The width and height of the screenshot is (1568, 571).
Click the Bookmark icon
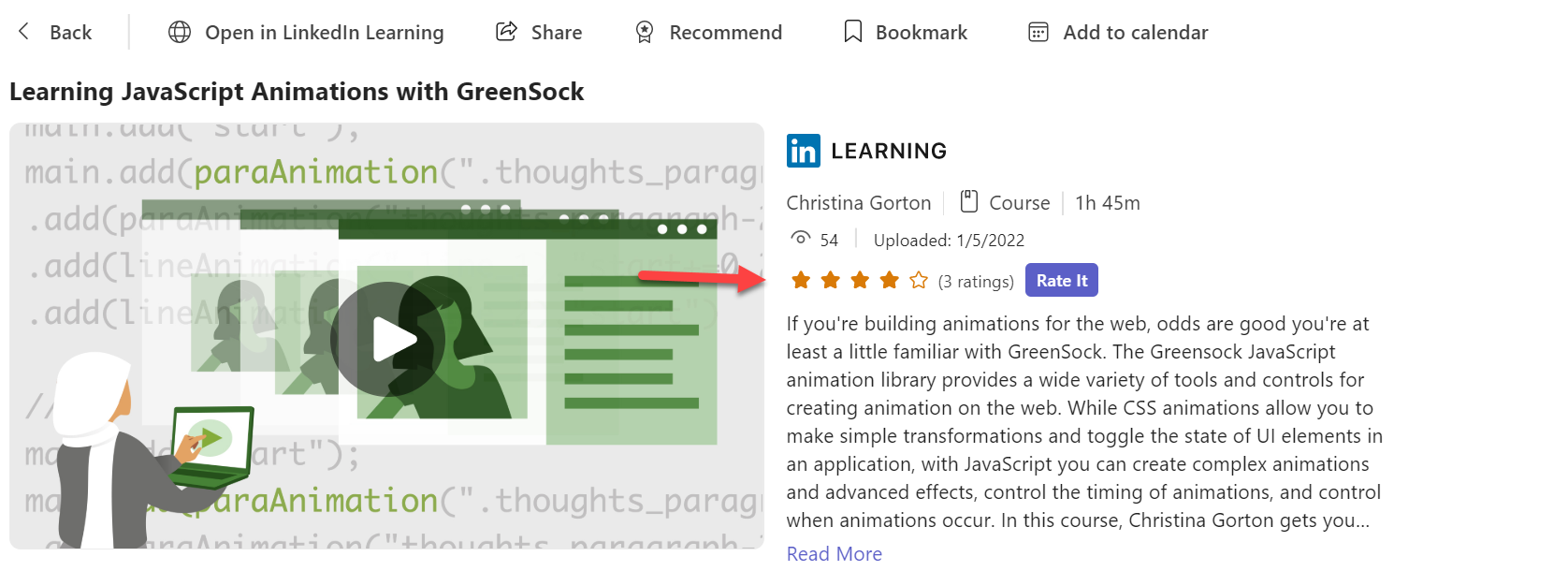[x=853, y=32]
